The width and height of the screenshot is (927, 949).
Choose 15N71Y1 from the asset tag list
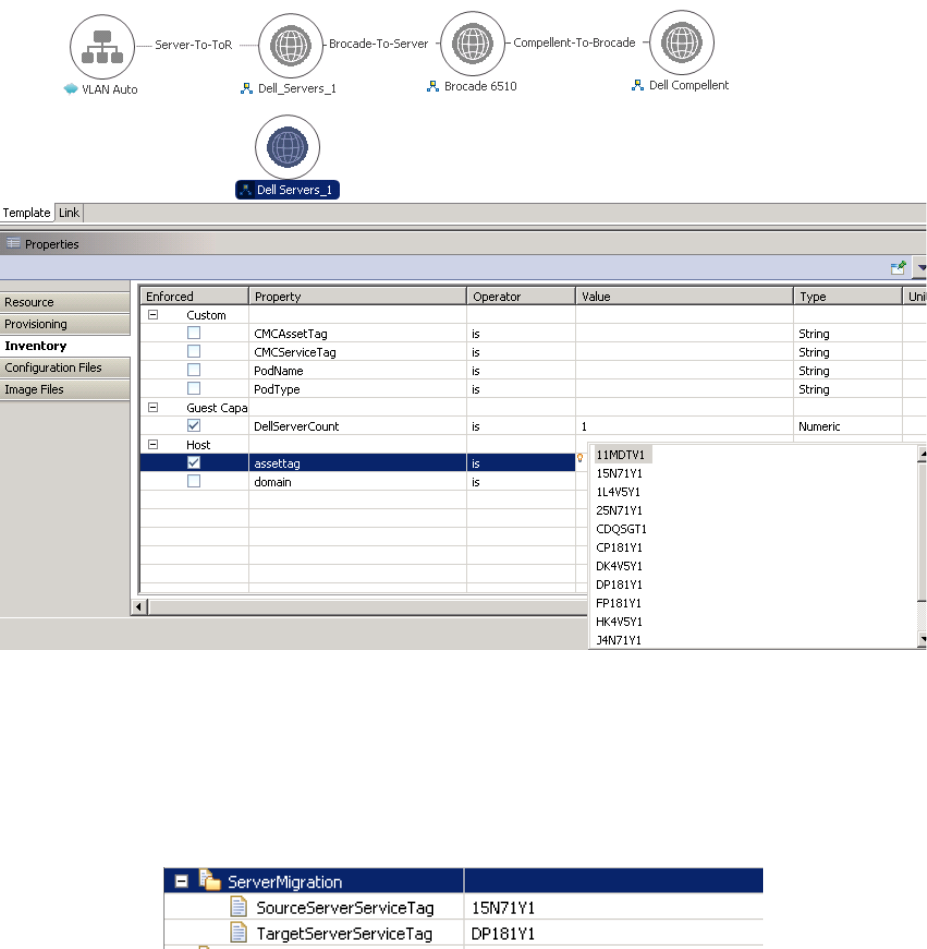point(618,474)
